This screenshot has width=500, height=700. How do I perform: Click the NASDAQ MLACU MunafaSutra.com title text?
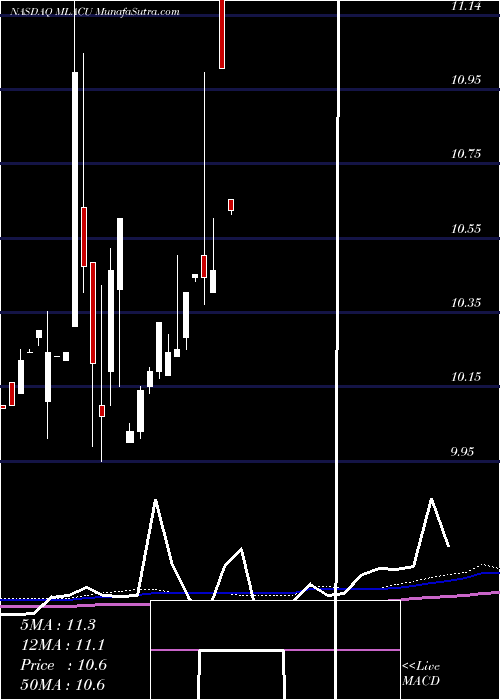93,12
